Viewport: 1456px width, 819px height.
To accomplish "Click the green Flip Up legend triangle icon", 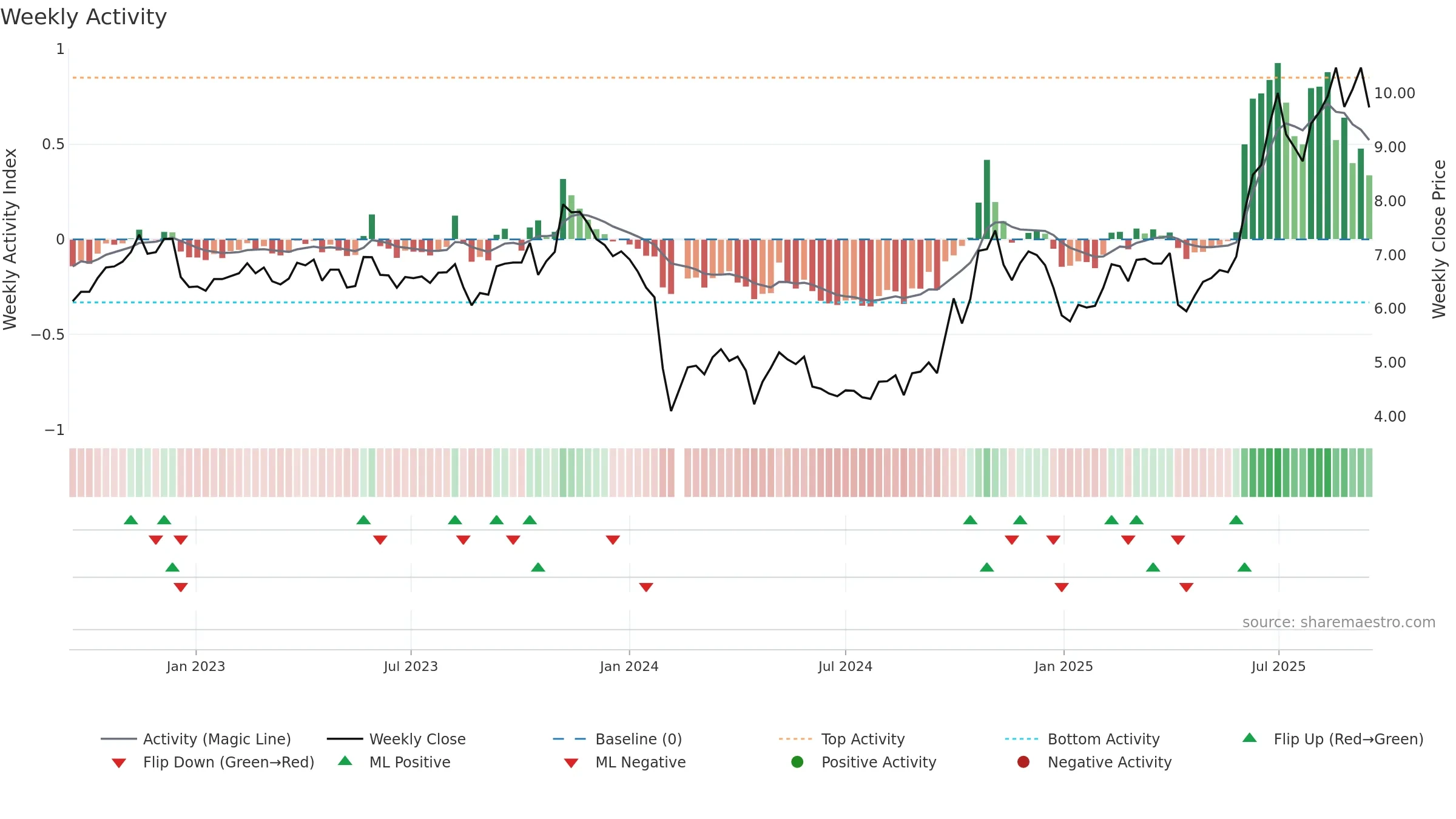I will pyautogui.click(x=1250, y=738).
